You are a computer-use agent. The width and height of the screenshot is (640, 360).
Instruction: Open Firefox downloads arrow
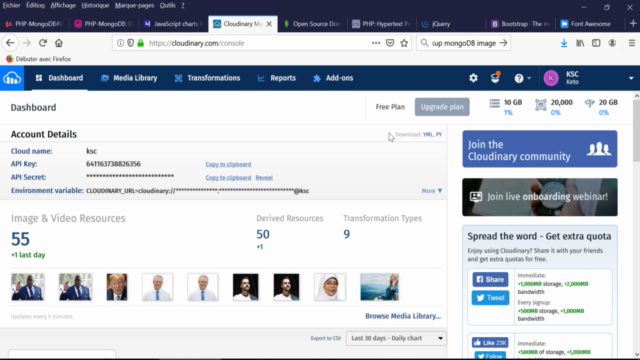tap(564, 43)
